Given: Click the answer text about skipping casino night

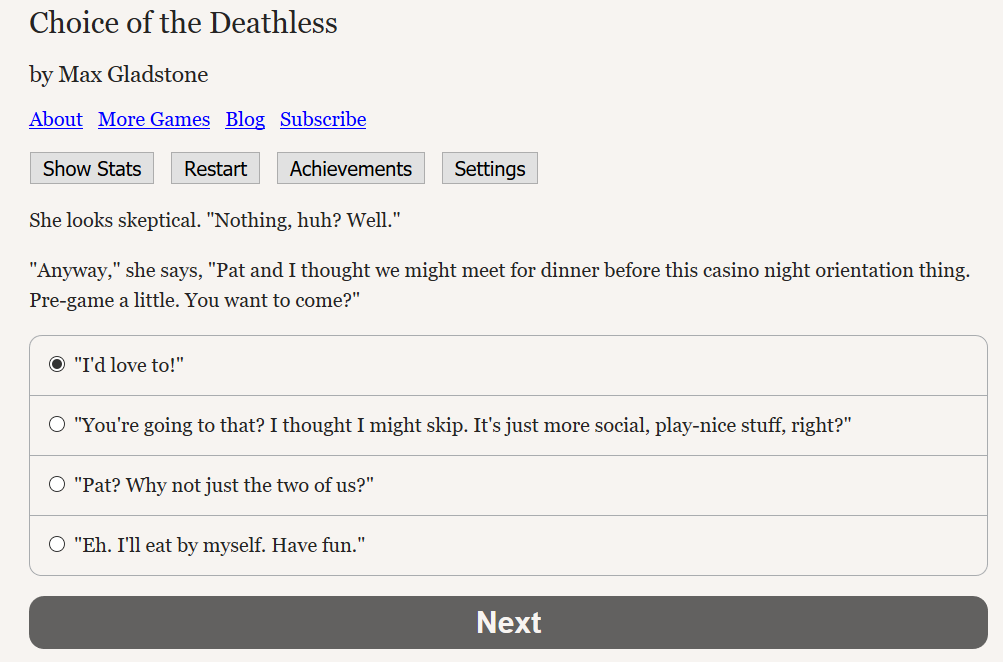Looking at the screenshot, I should click(463, 425).
